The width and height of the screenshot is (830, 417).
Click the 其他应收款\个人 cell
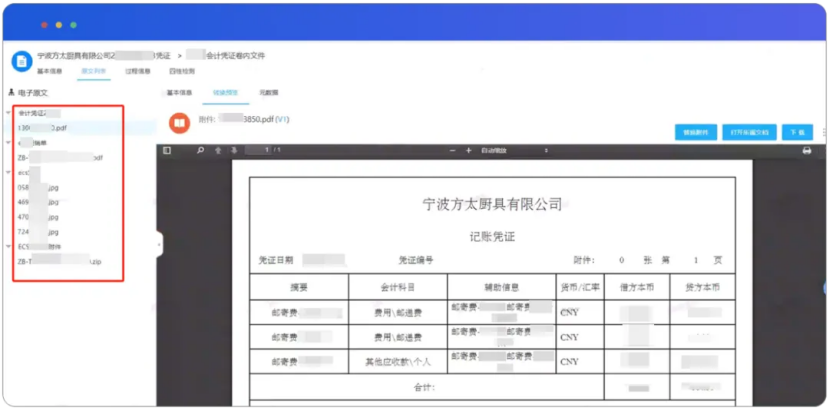398,362
